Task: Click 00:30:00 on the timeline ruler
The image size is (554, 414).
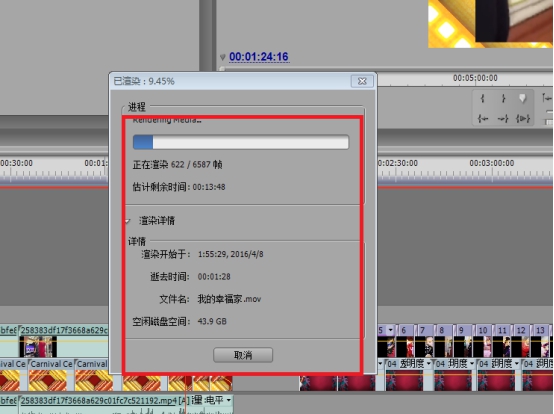Action: (x=16, y=163)
